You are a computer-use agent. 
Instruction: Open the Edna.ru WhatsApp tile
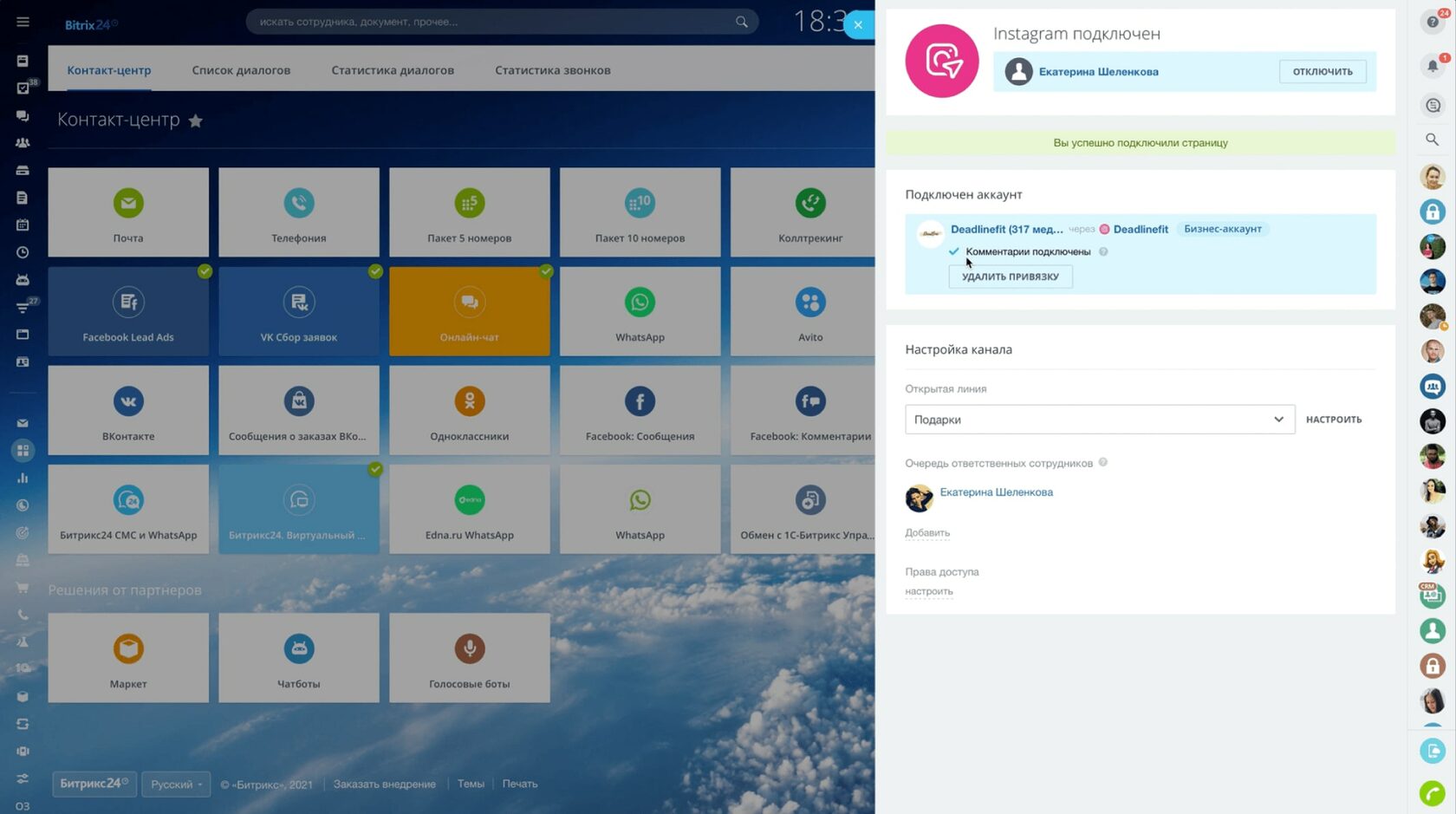pyautogui.click(x=470, y=509)
